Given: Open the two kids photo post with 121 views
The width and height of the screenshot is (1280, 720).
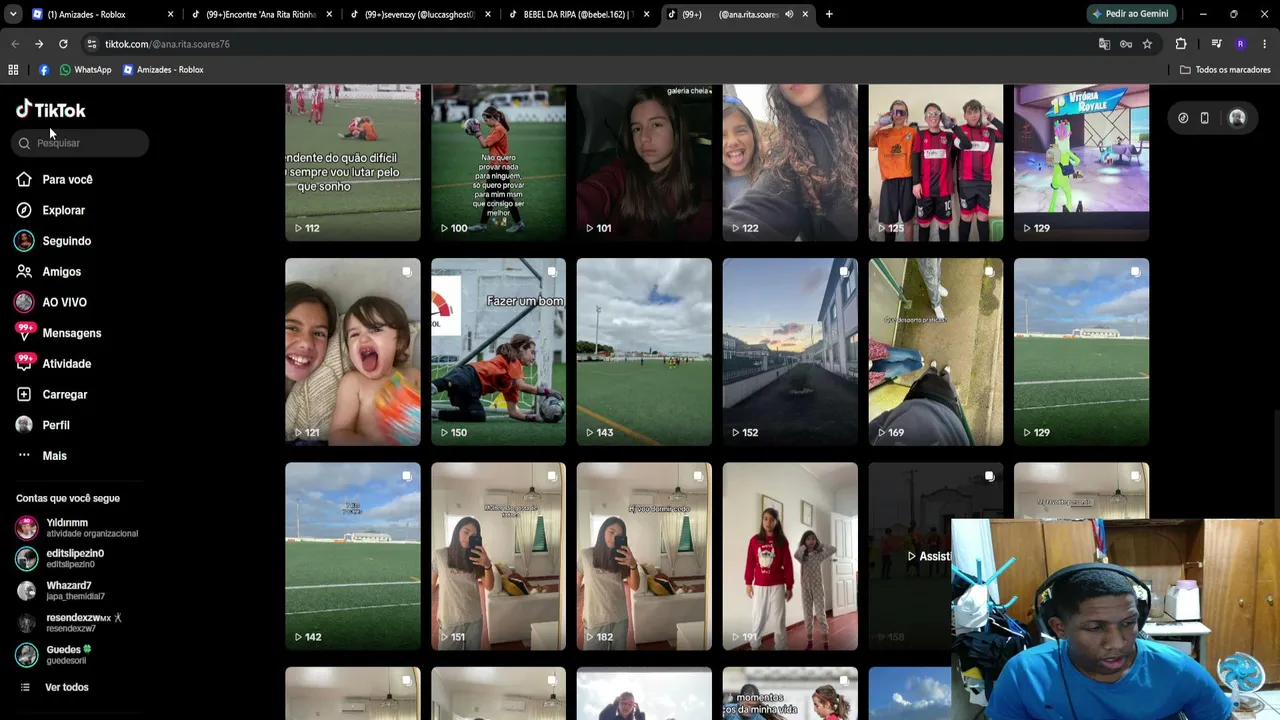Looking at the screenshot, I should 353,352.
